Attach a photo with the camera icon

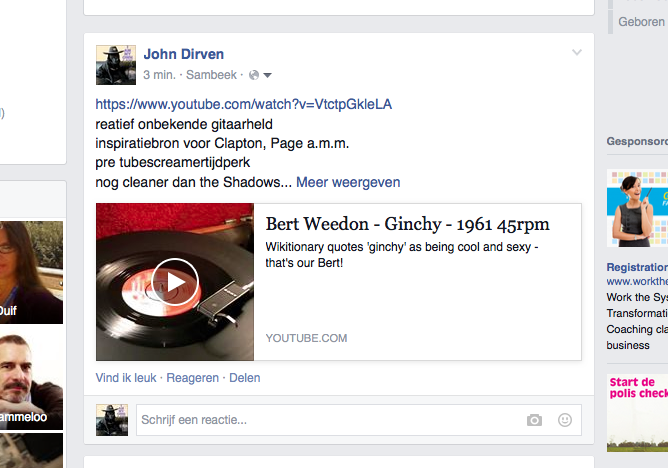click(534, 420)
